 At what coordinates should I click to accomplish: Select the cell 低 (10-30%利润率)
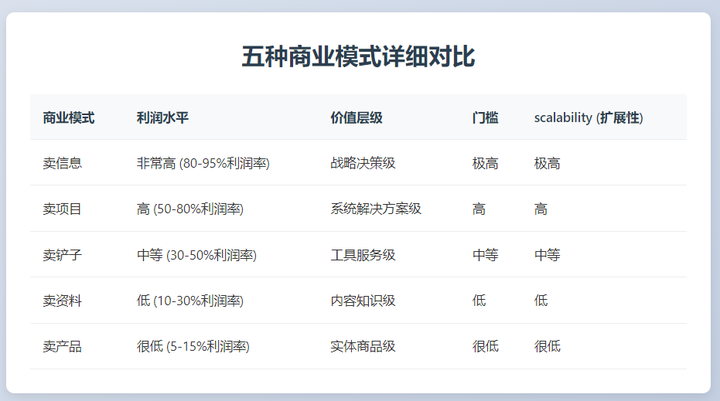click(190, 300)
